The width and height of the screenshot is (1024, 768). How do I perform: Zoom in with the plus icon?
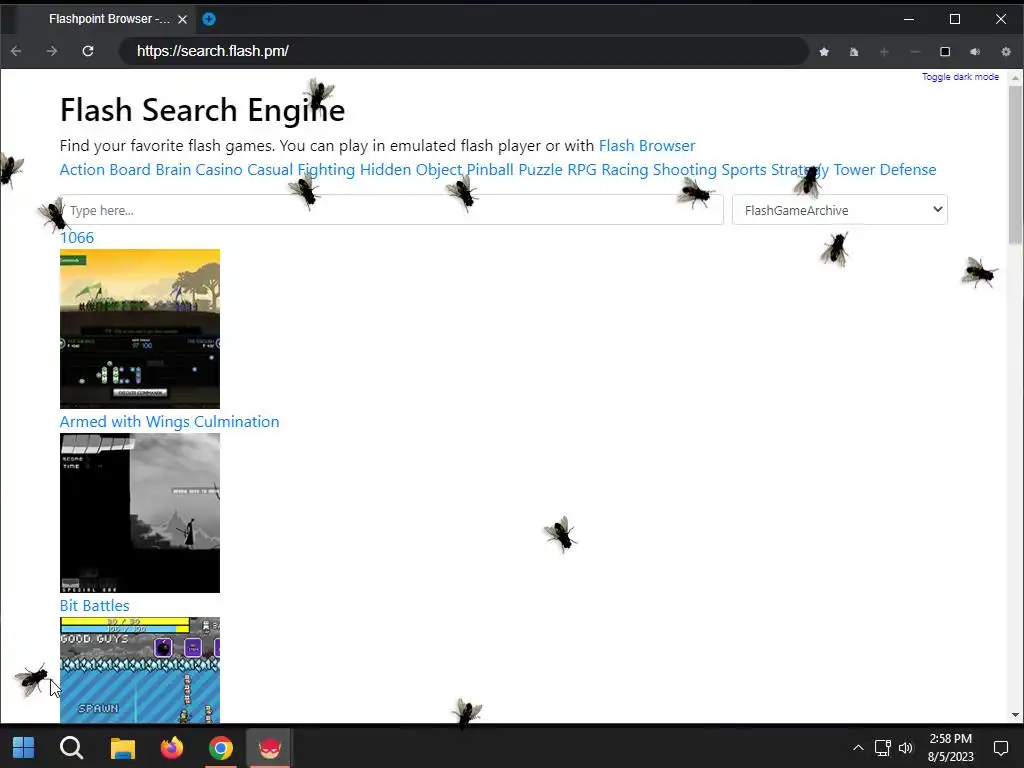point(884,52)
